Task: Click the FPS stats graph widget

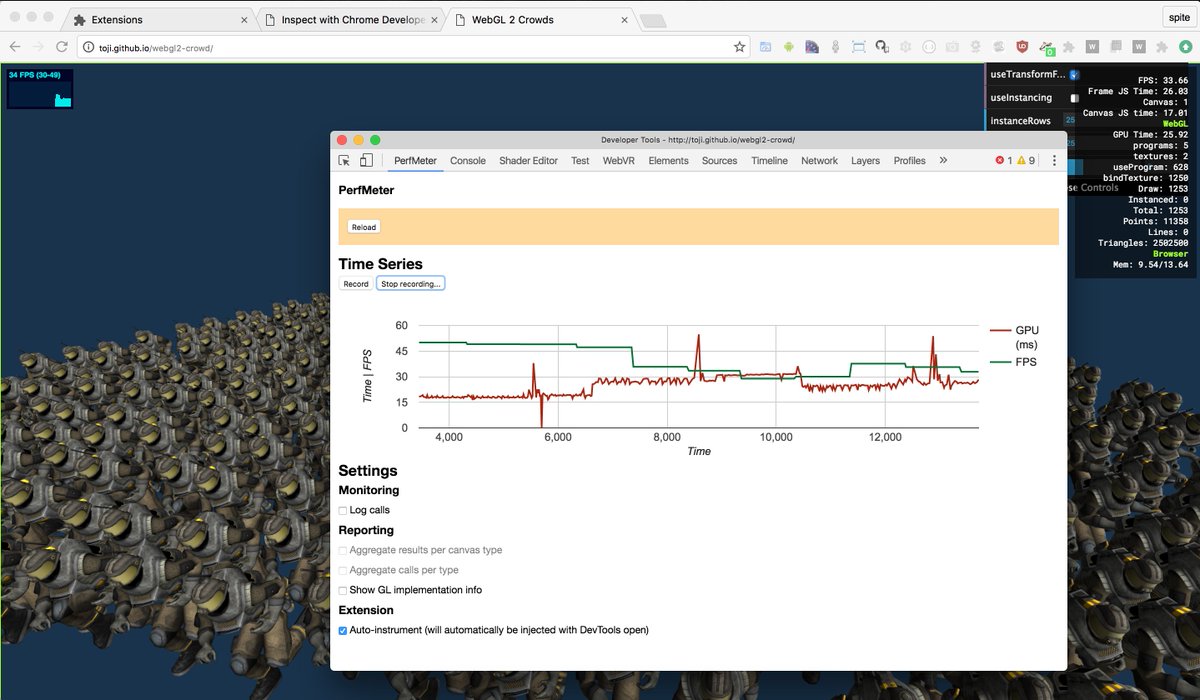Action: [40, 89]
